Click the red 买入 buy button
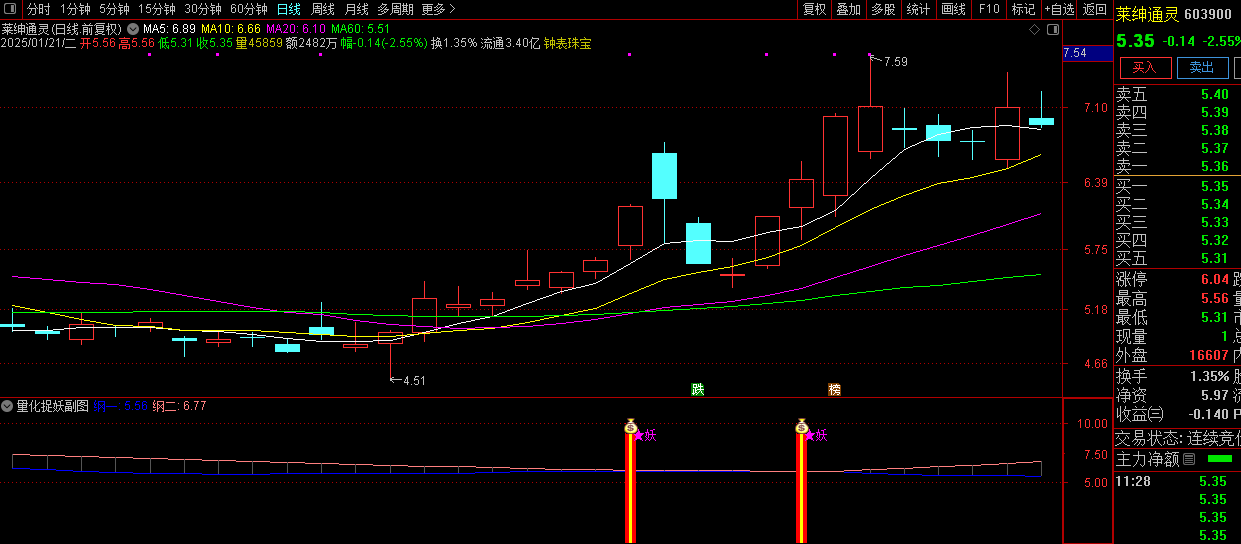 point(1145,68)
